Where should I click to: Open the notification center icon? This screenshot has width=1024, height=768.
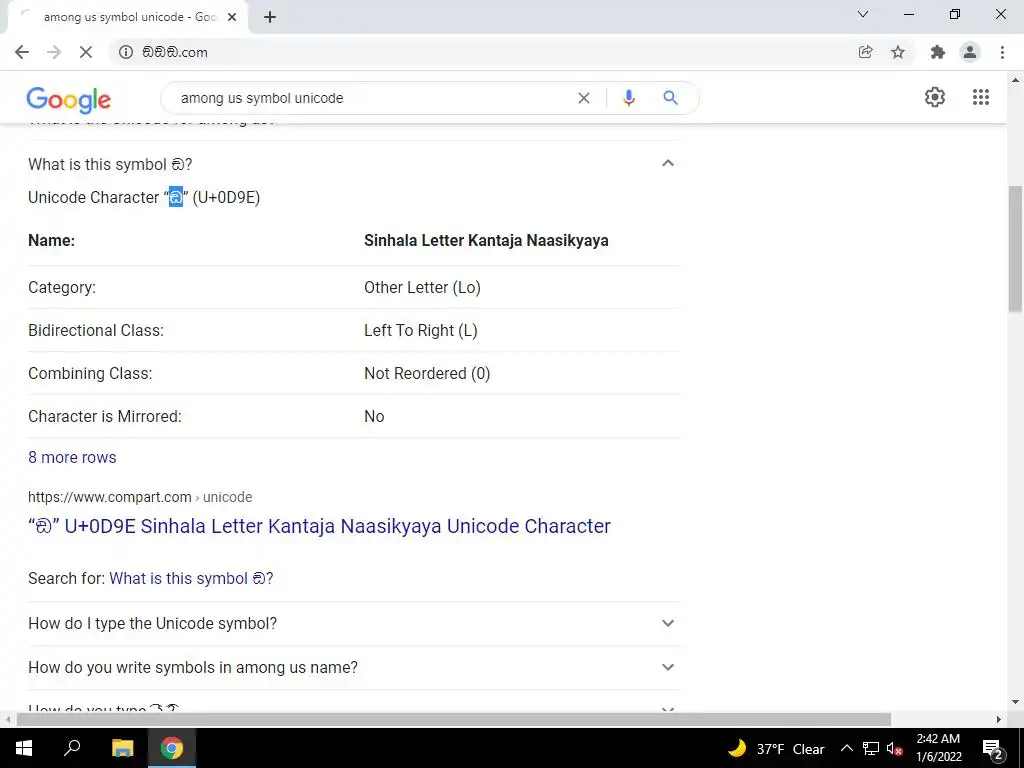pos(993,749)
